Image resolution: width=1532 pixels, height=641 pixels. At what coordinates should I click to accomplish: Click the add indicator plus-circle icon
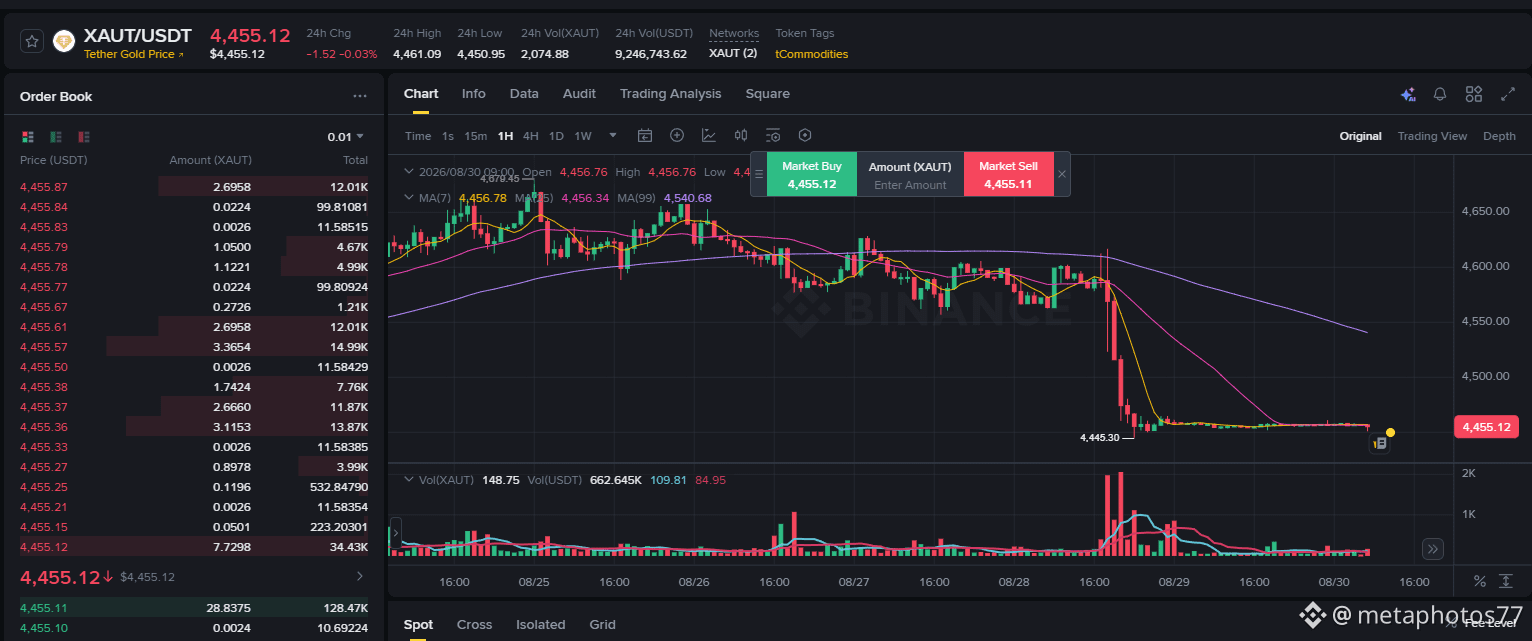(677, 136)
